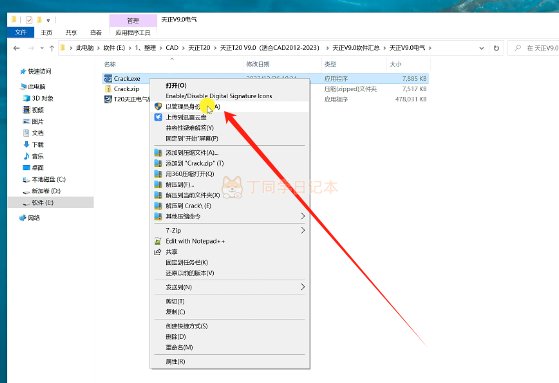Screen dimensions: 559x383
Task: Open the 音乐 folder in sidebar
Action: (x=37, y=156)
